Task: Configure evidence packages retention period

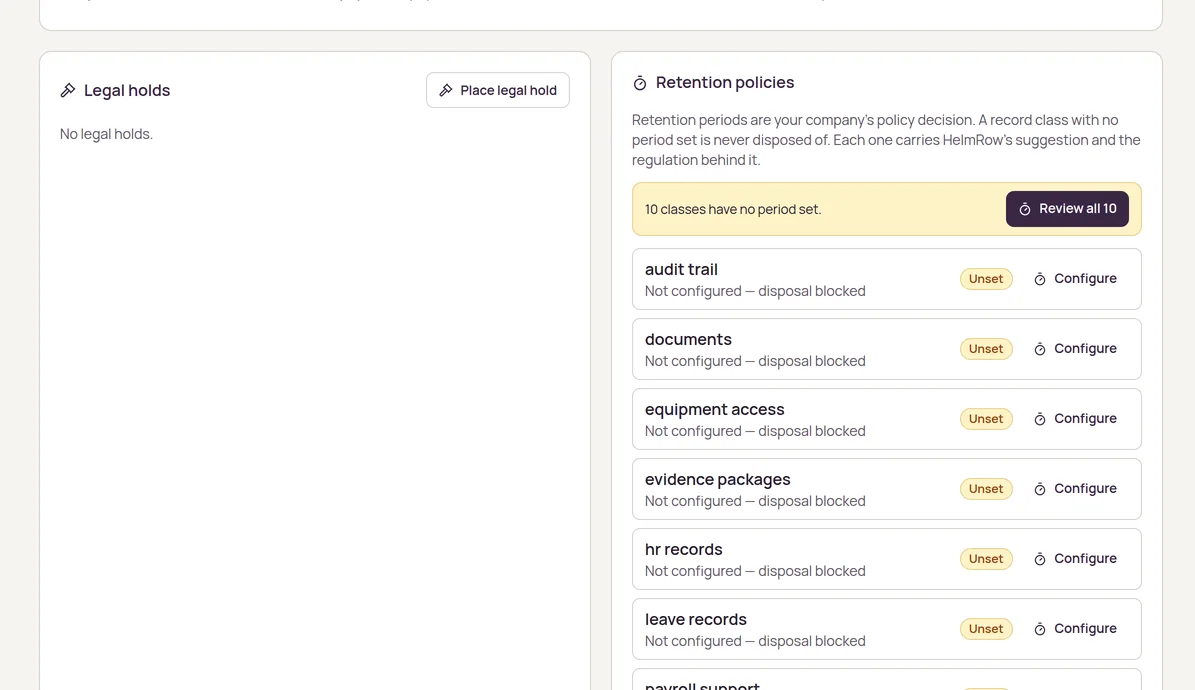Action: [x=1075, y=489]
